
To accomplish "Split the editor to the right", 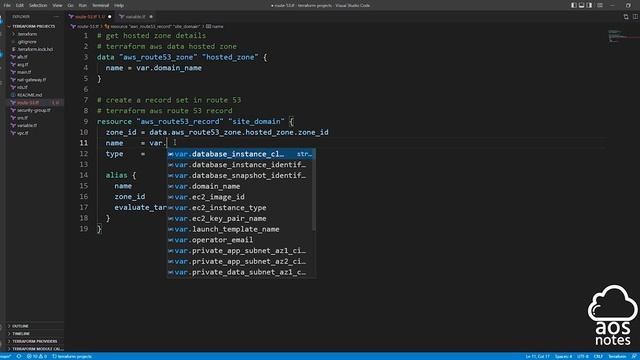I will tap(635, 17).
